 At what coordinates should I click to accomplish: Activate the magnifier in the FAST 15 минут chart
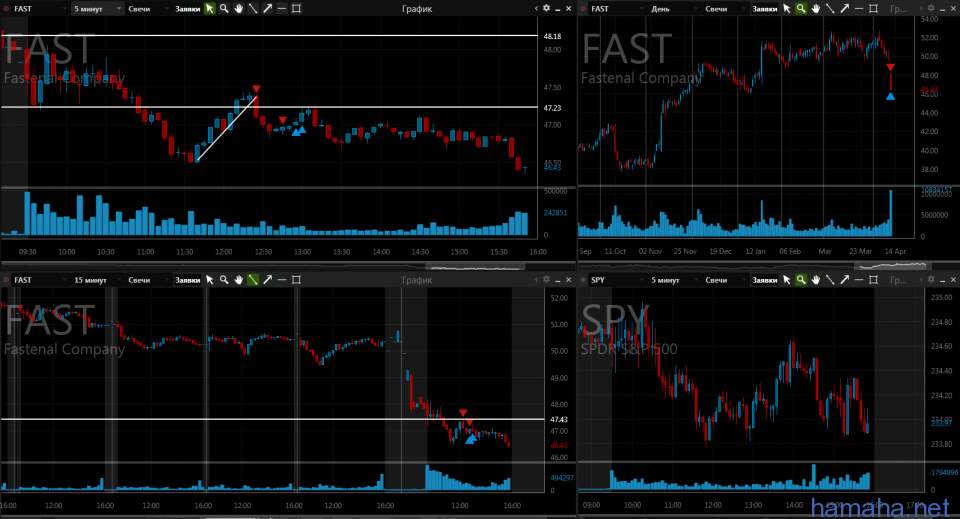224,280
